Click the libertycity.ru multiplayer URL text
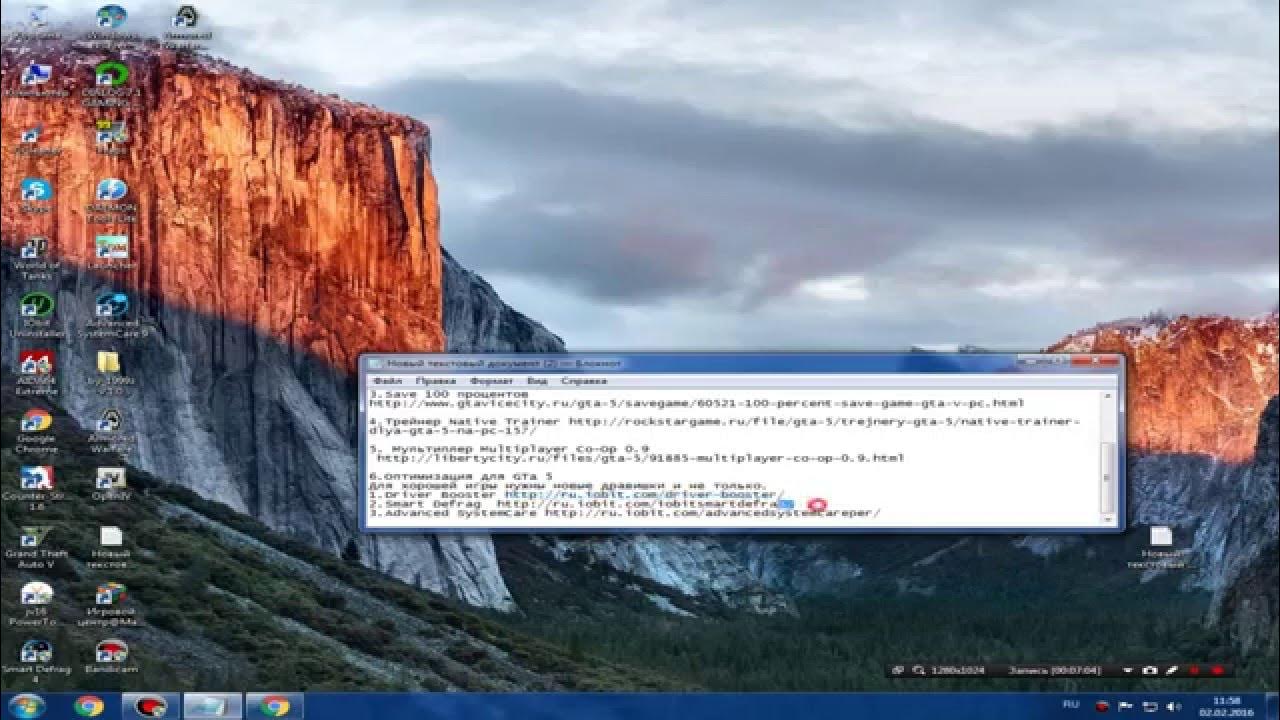 click(641, 458)
